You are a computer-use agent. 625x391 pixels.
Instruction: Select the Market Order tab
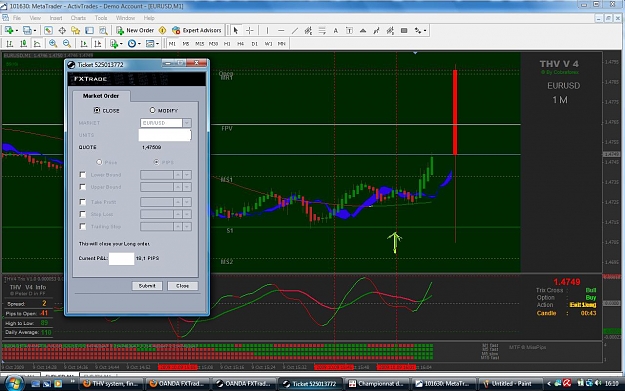click(101, 96)
